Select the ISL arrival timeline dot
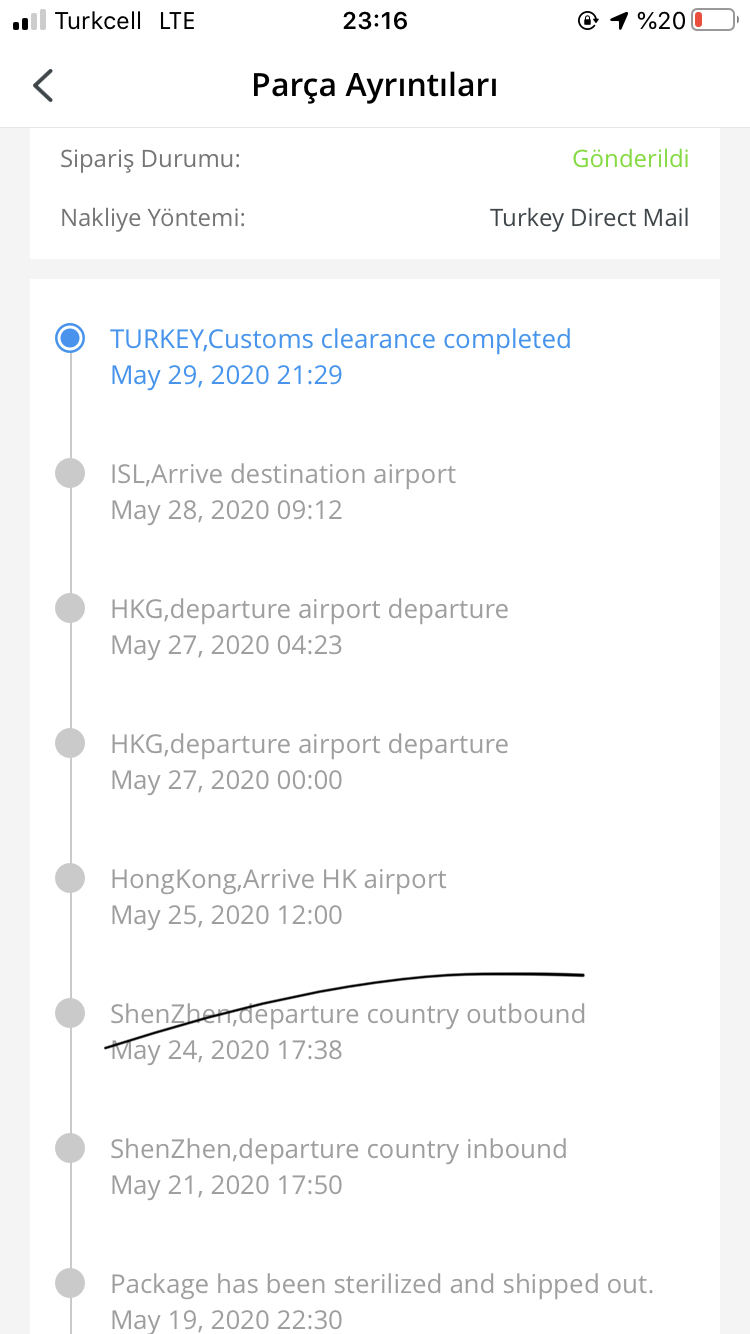 (70, 473)
